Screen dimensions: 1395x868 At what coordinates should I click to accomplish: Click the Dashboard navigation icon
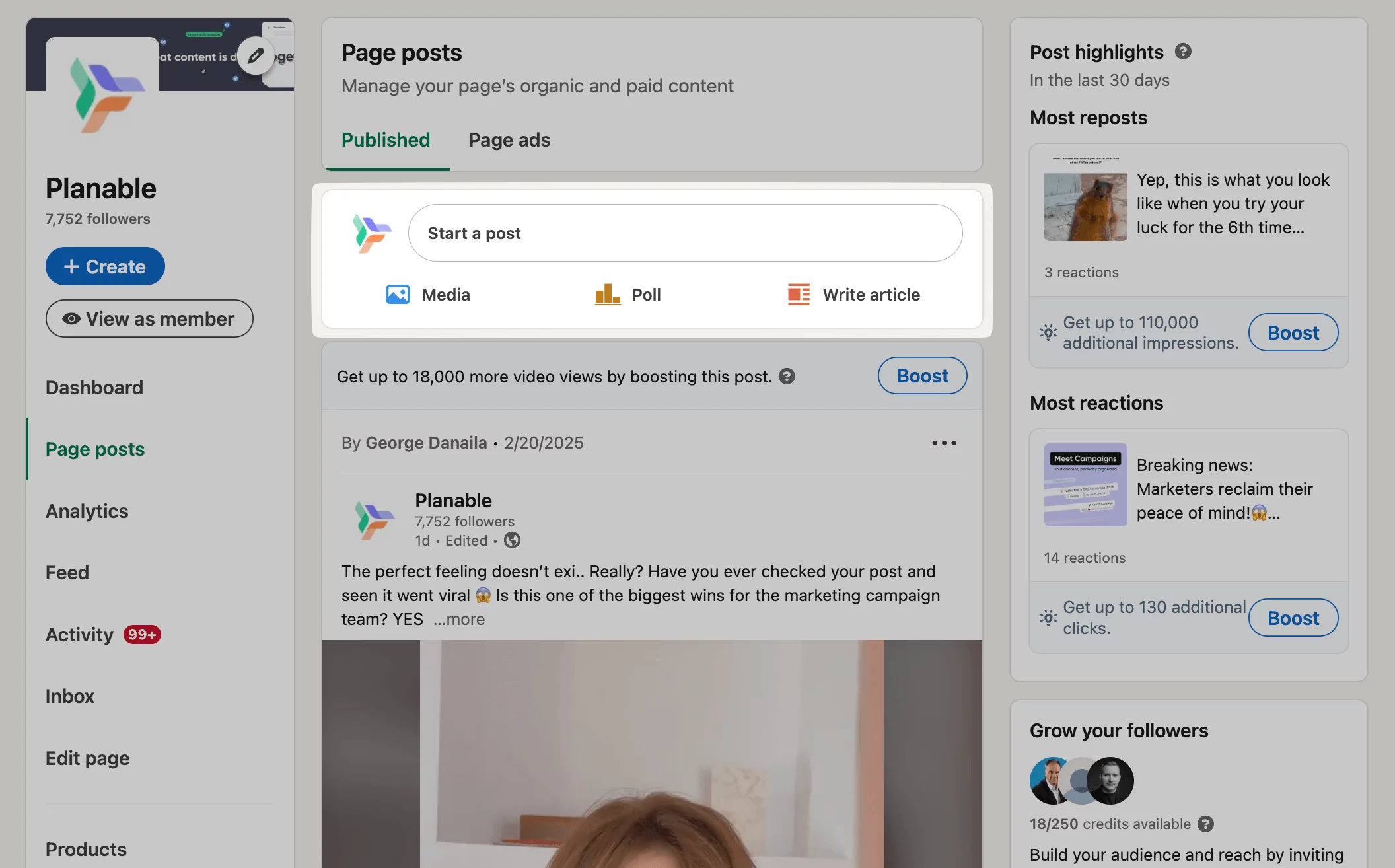(93, 388)
